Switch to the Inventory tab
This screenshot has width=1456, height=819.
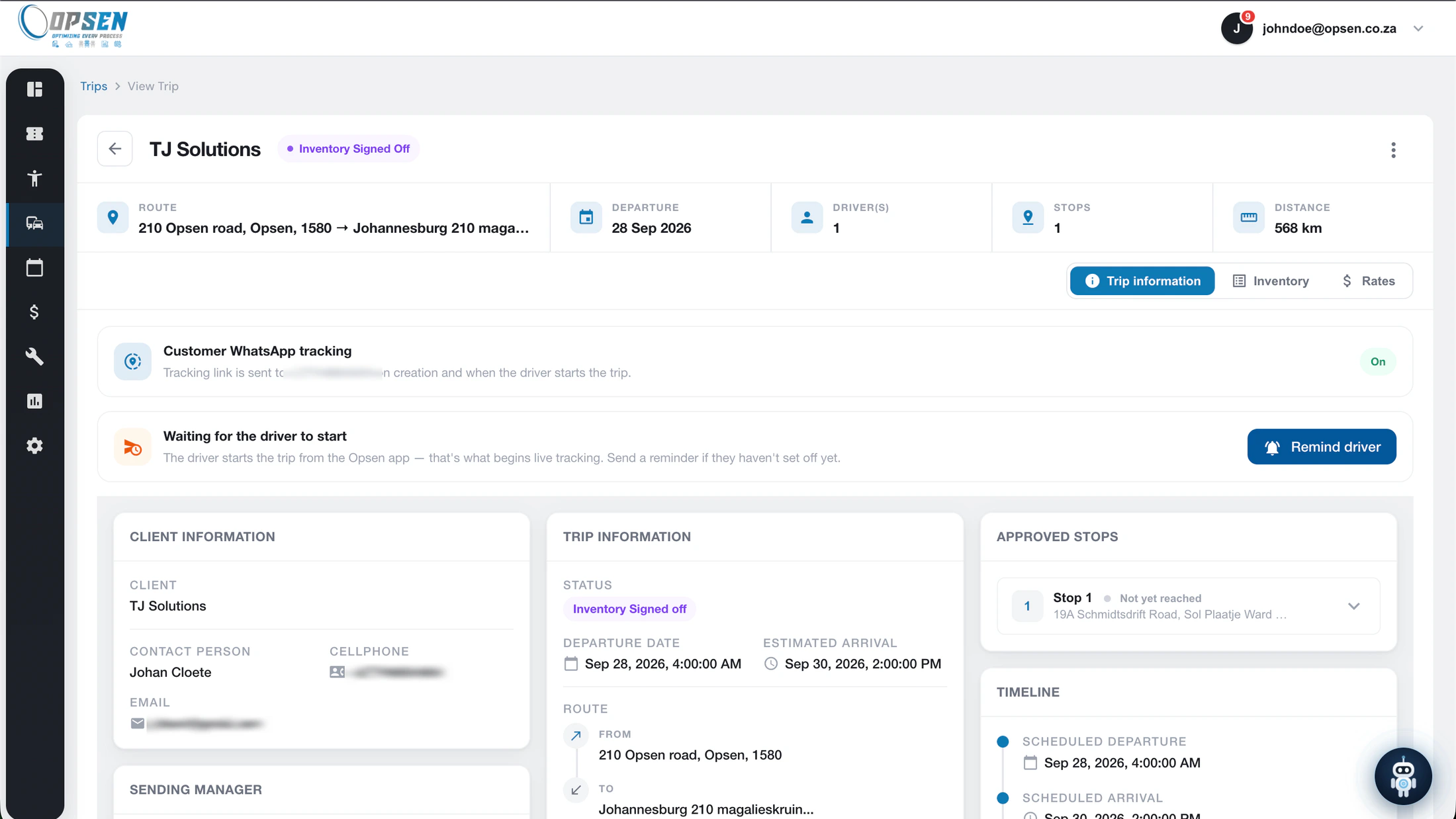tap(1271, 281)
